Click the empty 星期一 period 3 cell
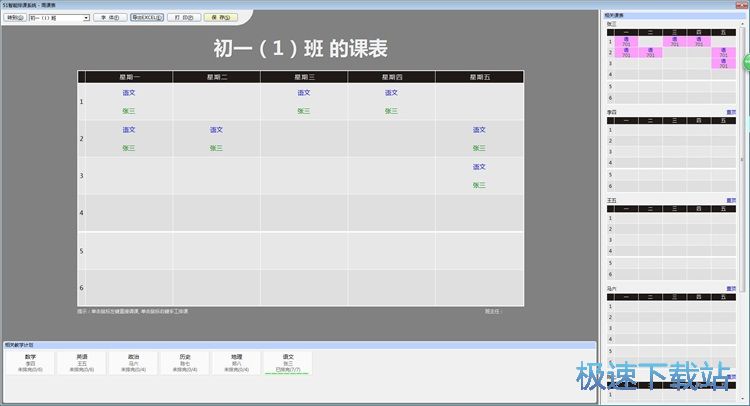 pyautogui.click(x=129, y=176)
